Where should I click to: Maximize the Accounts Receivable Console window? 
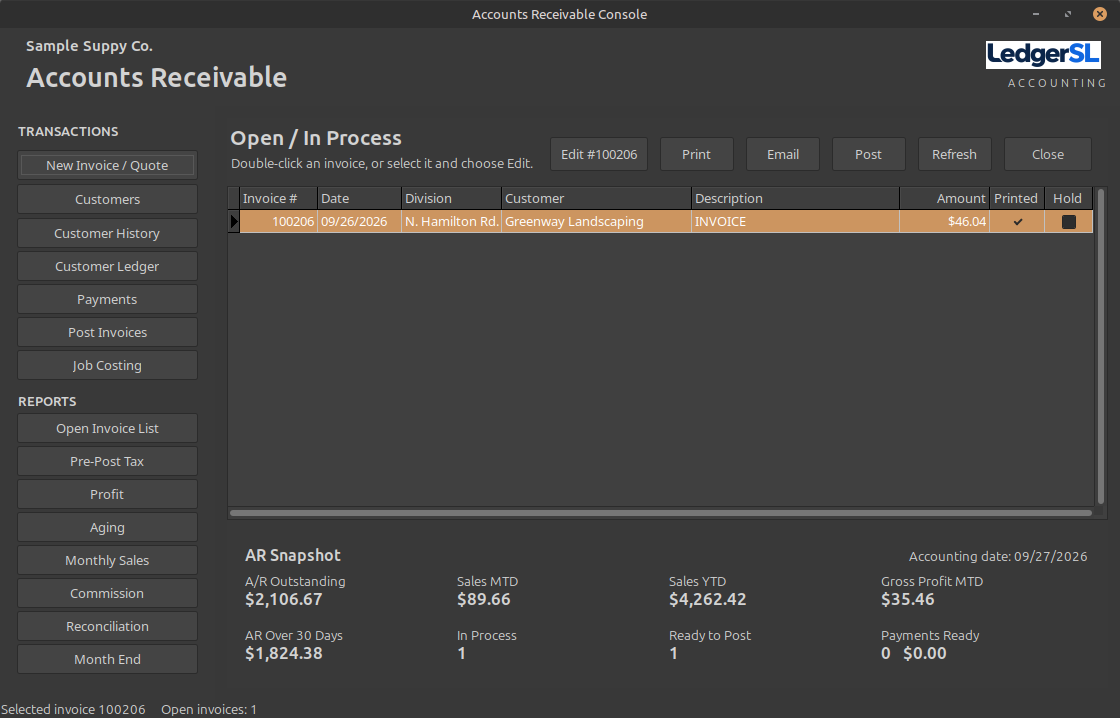pos(1068,14)
